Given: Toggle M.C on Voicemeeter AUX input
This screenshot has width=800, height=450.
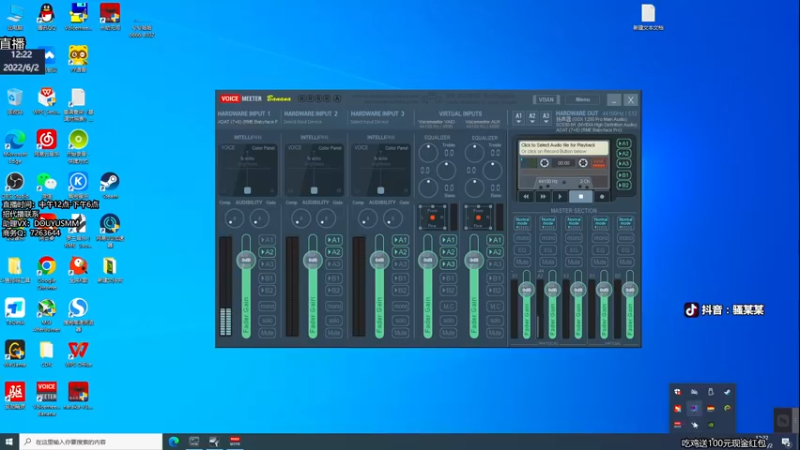Looking at the screenshot, I should tap(495, 306).
